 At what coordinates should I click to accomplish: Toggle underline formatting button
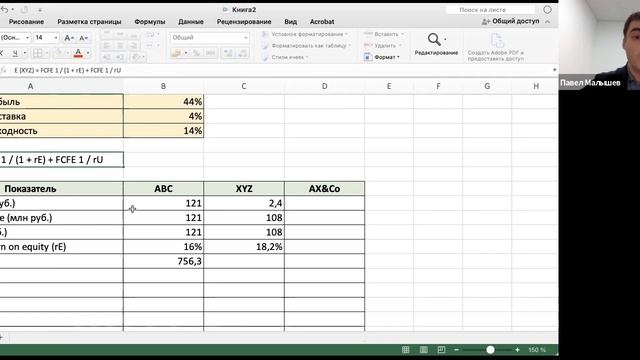(15, 53)
